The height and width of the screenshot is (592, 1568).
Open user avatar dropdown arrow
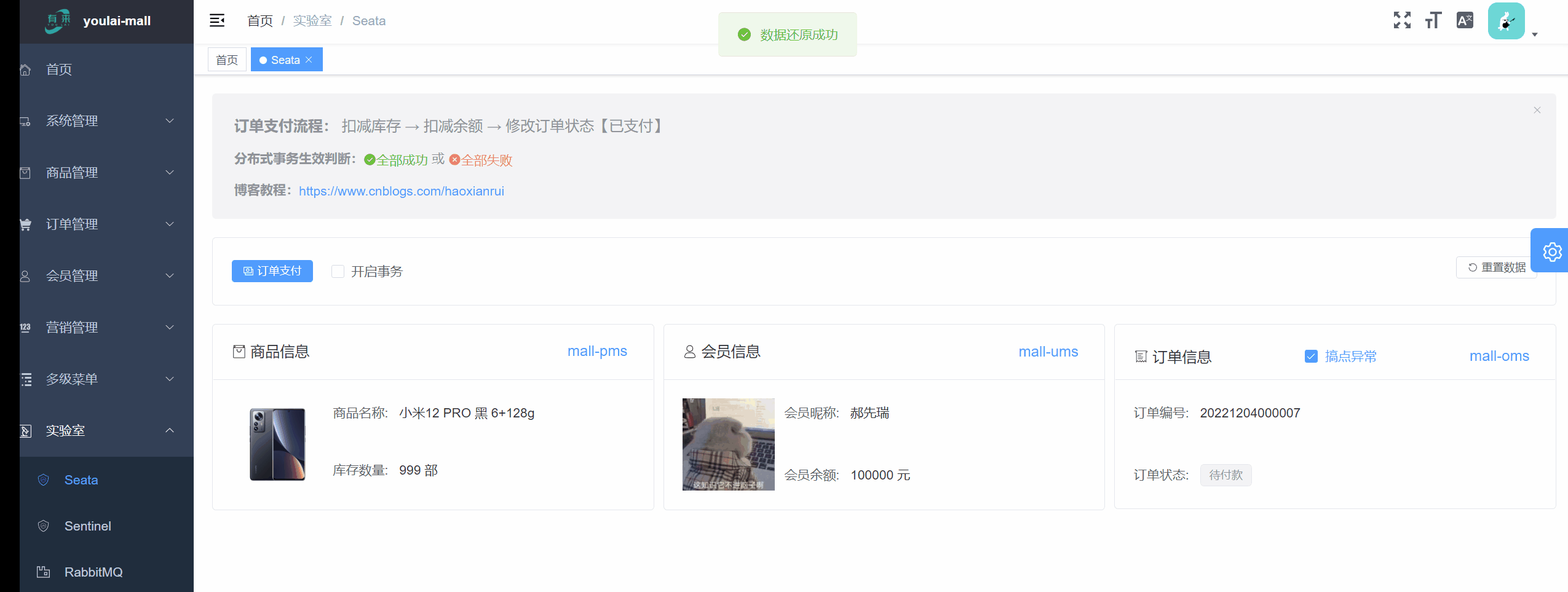pyautogui.click(x=1535, y=34)
